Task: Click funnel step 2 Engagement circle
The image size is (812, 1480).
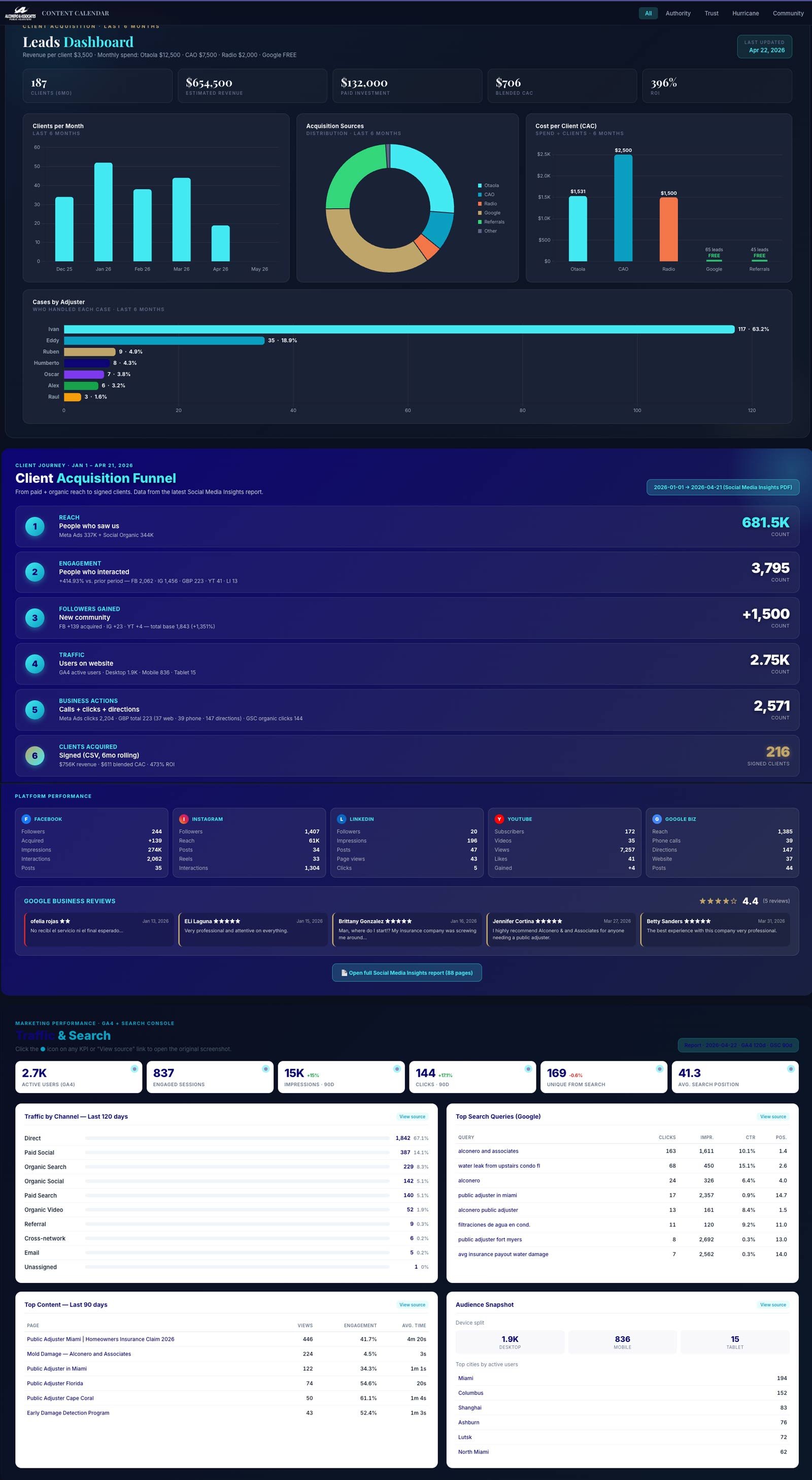Action: point(35,572)
